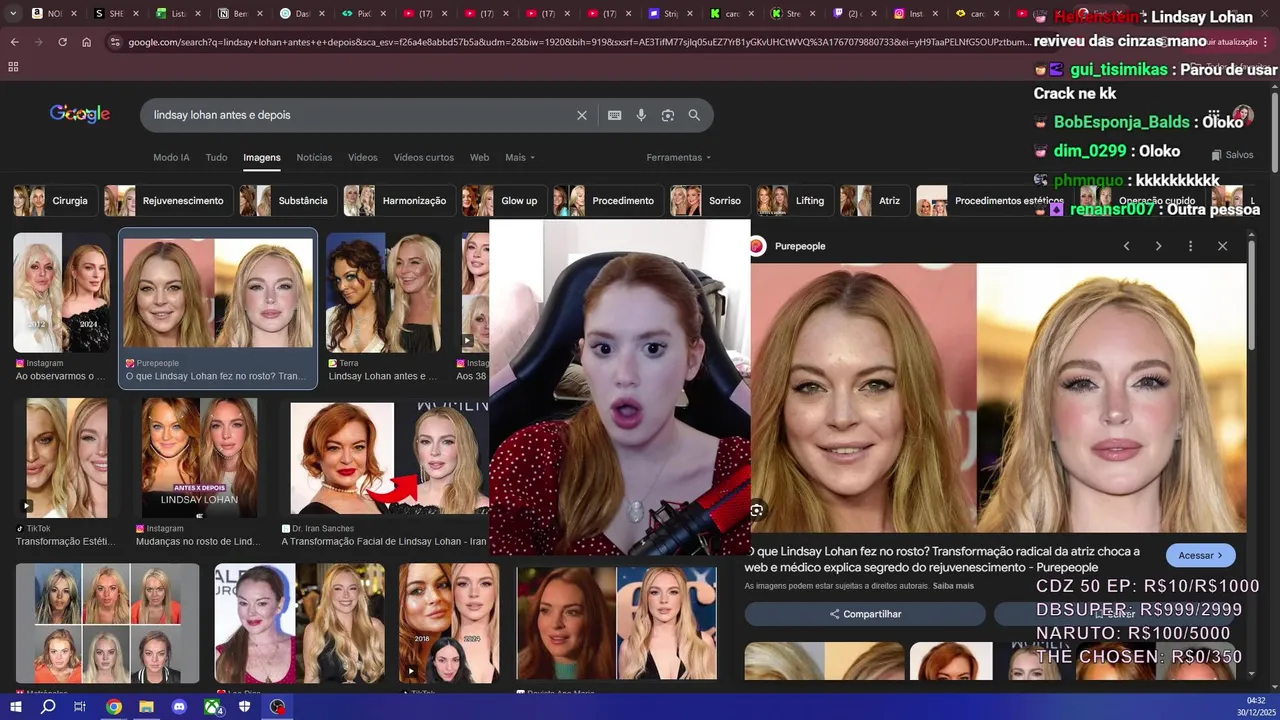1280x720 pixels.
Task: Switch to Vídeos tab
Action: coord(363,157)
